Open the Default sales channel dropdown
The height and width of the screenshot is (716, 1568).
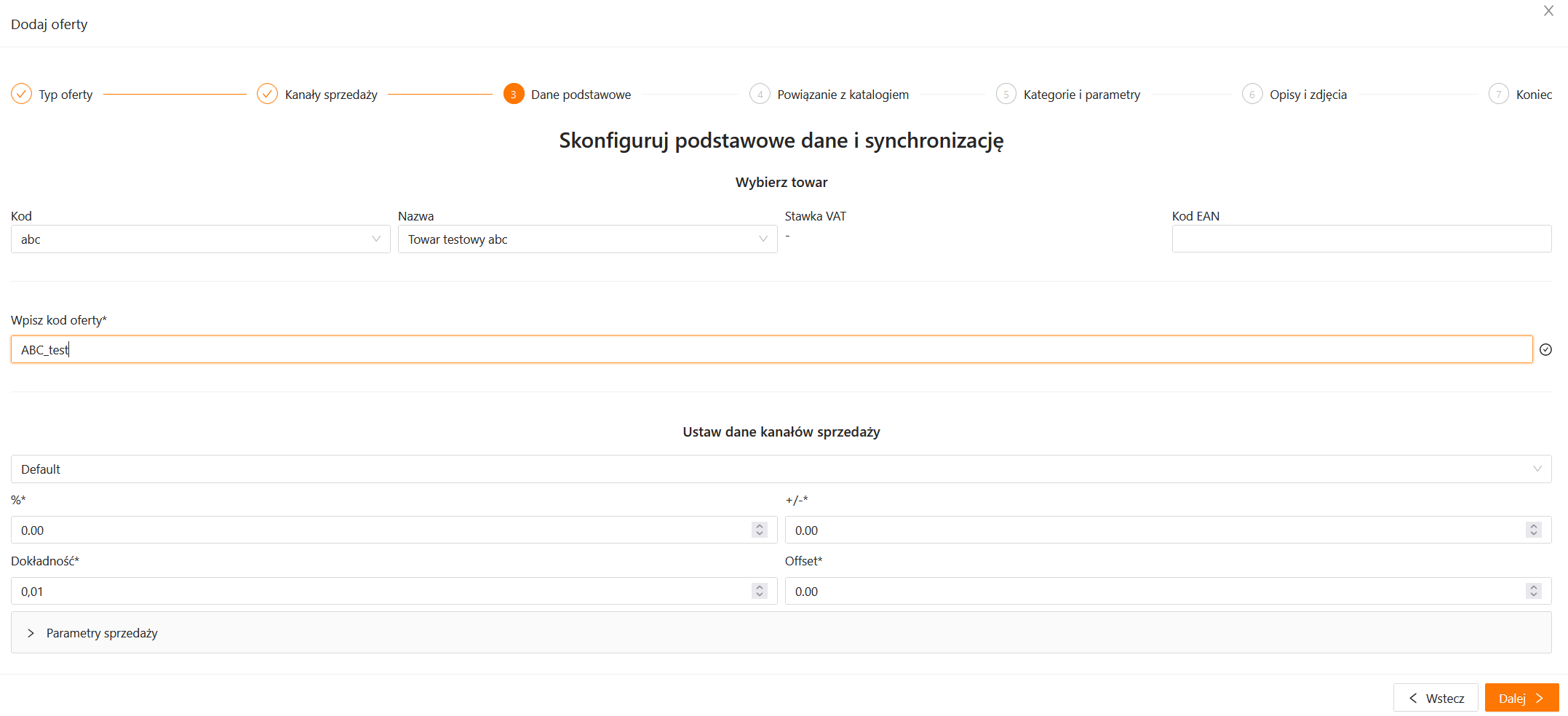point(781,469)
